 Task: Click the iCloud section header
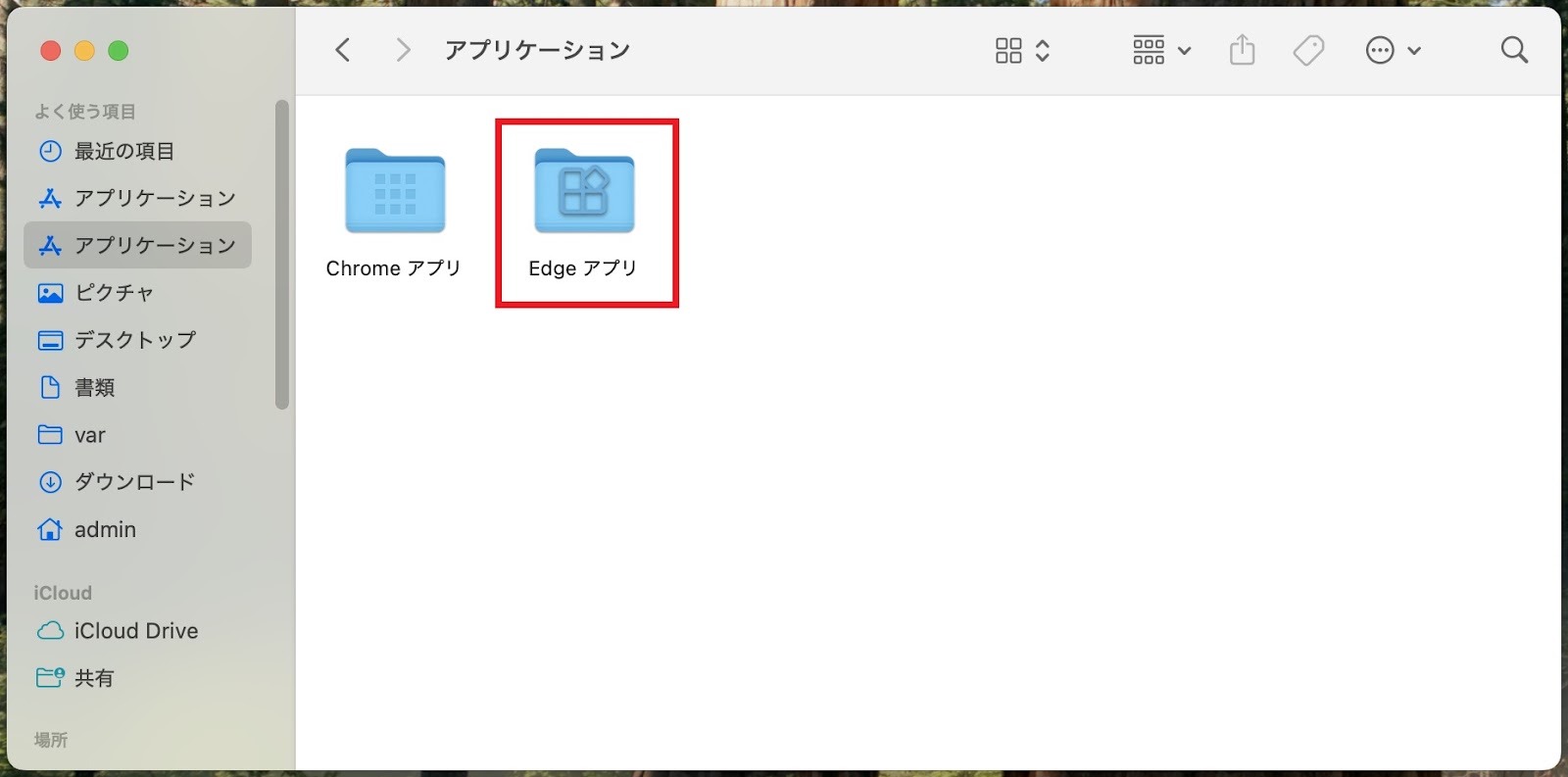pyautogui.click(x=63, y=593)
